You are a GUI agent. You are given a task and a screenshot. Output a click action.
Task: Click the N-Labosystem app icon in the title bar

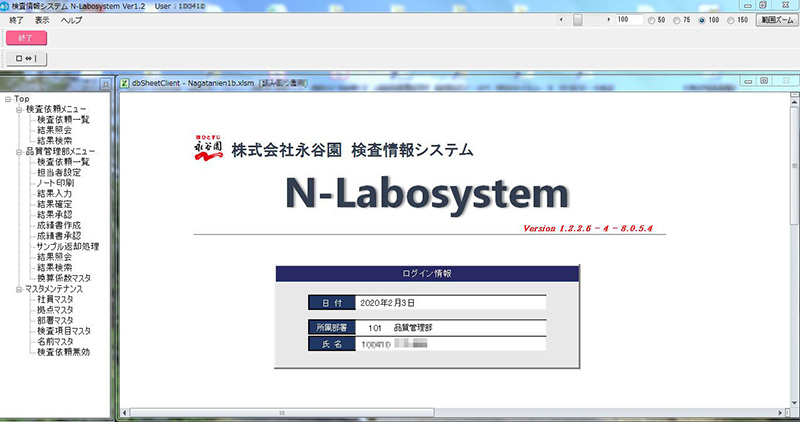click(6, 6)
